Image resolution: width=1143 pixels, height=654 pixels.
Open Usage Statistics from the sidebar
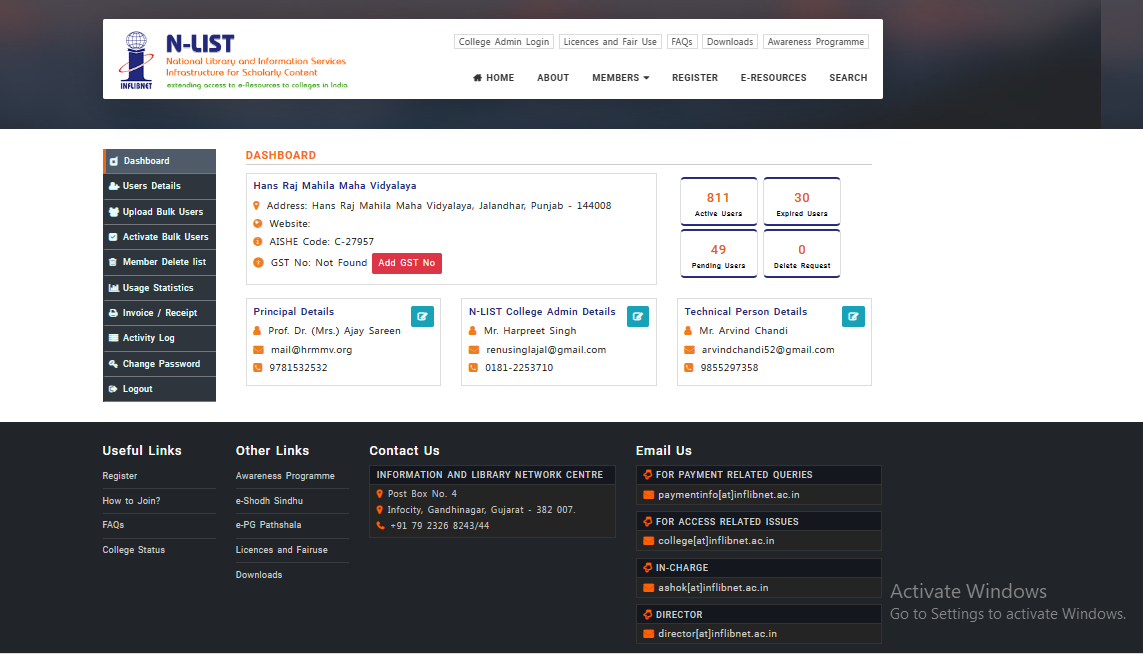[159, 288]
